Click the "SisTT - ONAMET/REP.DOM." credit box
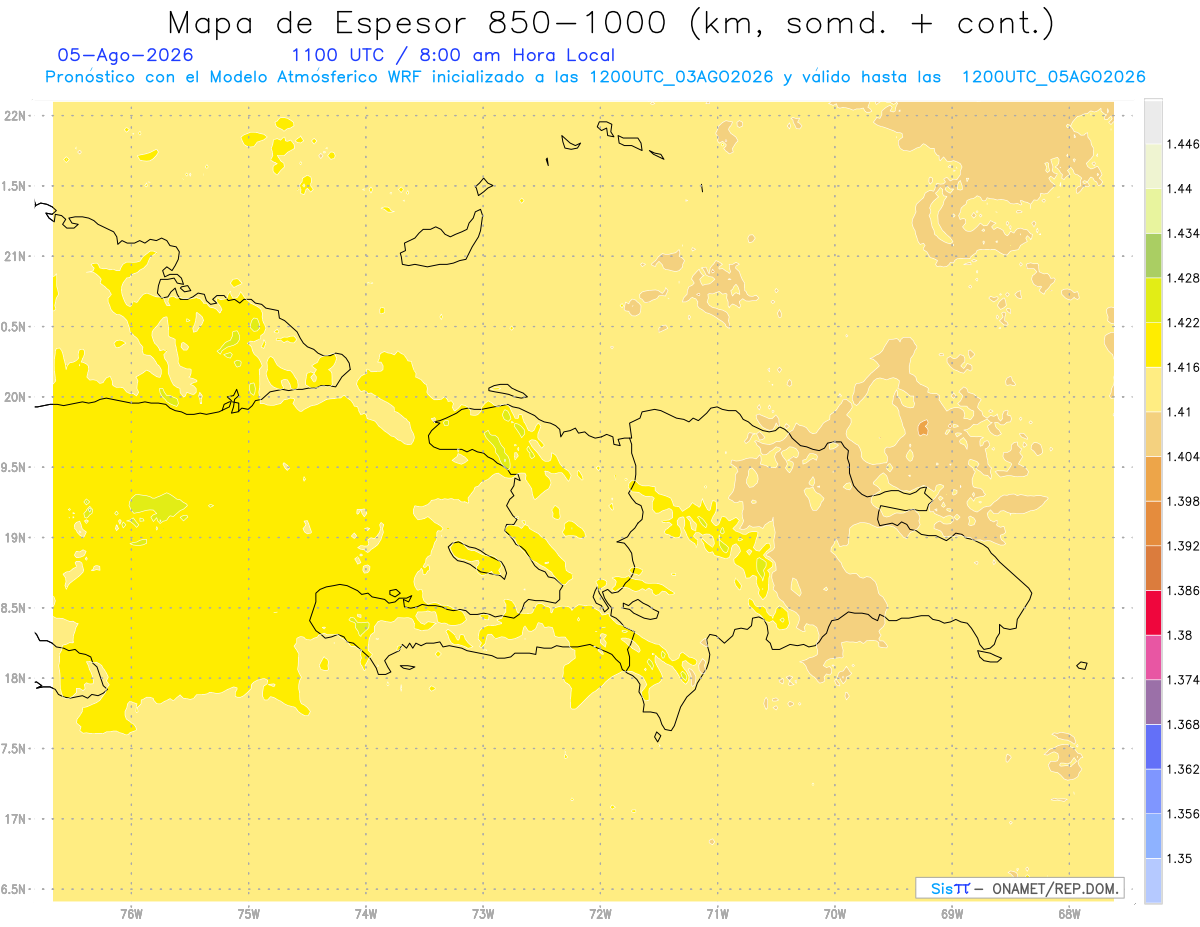Image resolution: width=1200 pixels, height=927 pixels. (x=1019, y=888)
